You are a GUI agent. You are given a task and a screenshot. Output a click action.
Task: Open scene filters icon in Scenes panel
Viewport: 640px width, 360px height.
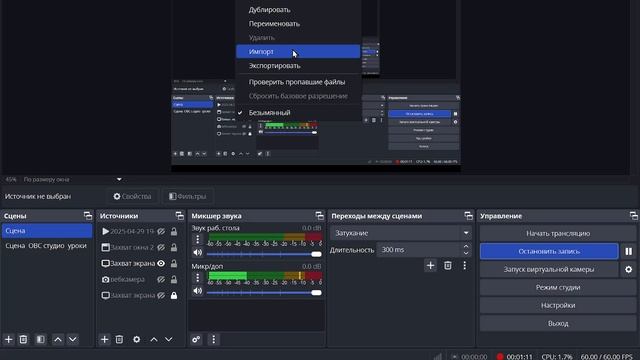click(40, 339)
